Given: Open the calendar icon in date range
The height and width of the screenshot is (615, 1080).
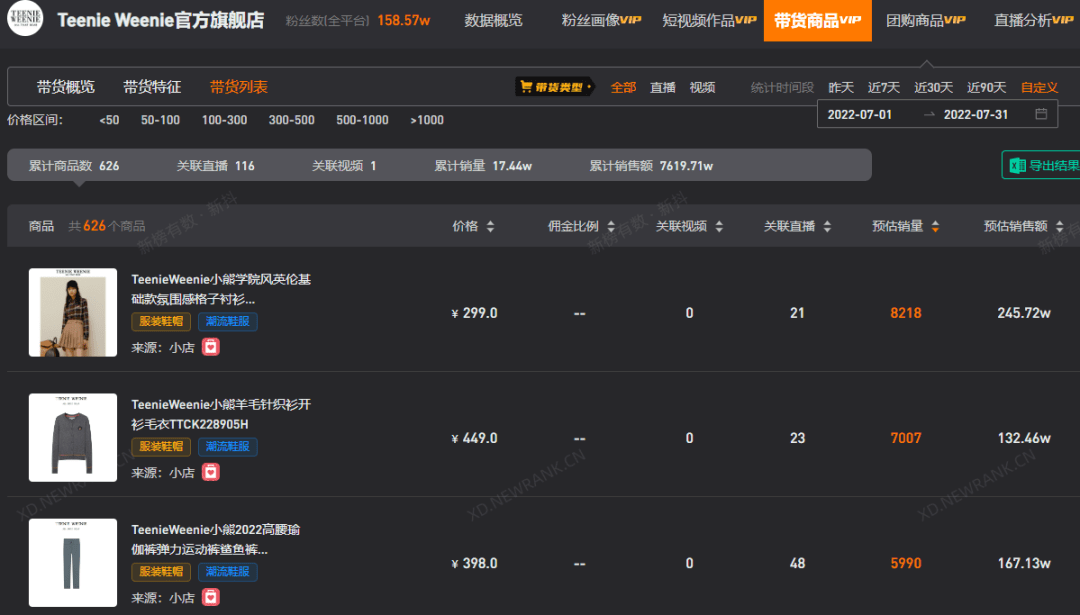Looking at the screenshot, I should coord(1041,114).
